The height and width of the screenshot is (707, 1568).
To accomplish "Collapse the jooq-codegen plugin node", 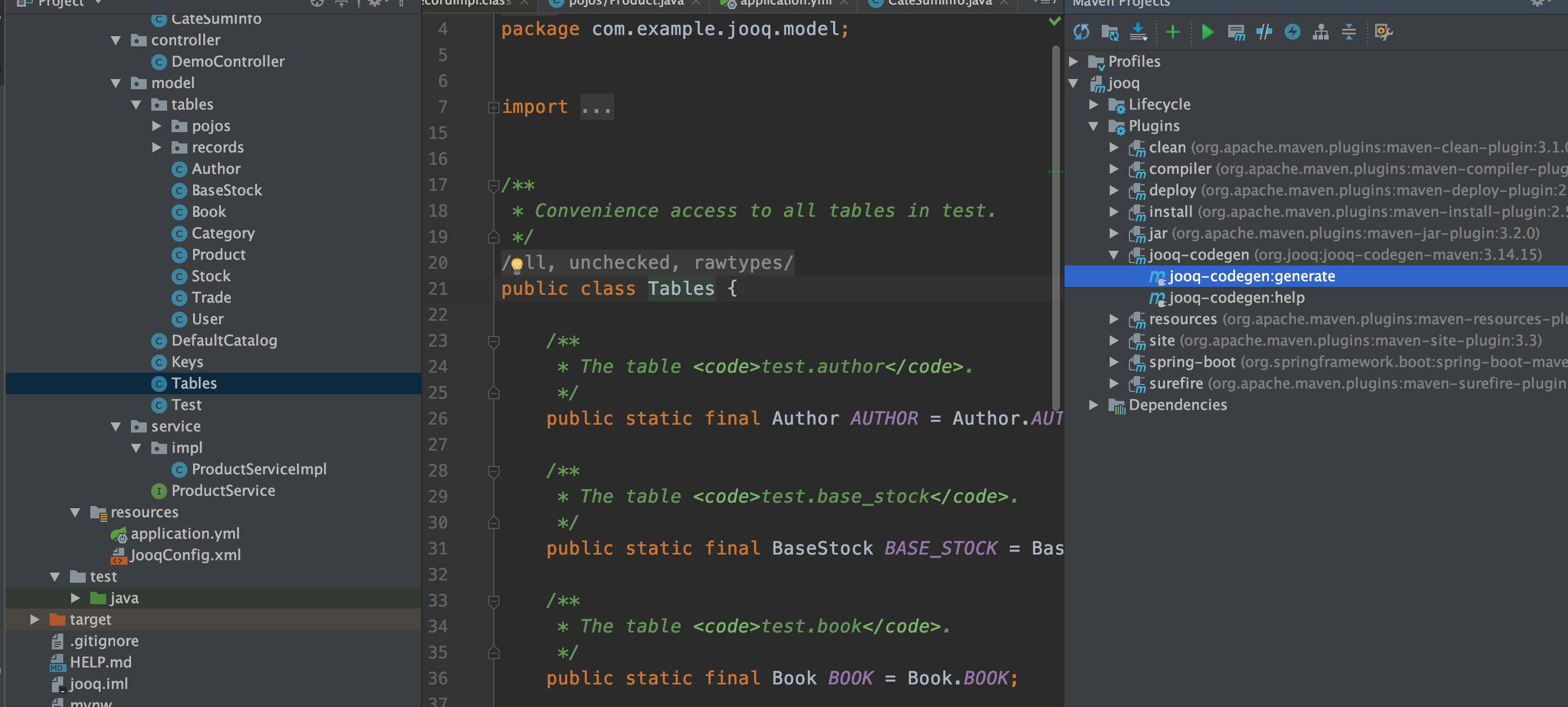I will [1114, 255].
